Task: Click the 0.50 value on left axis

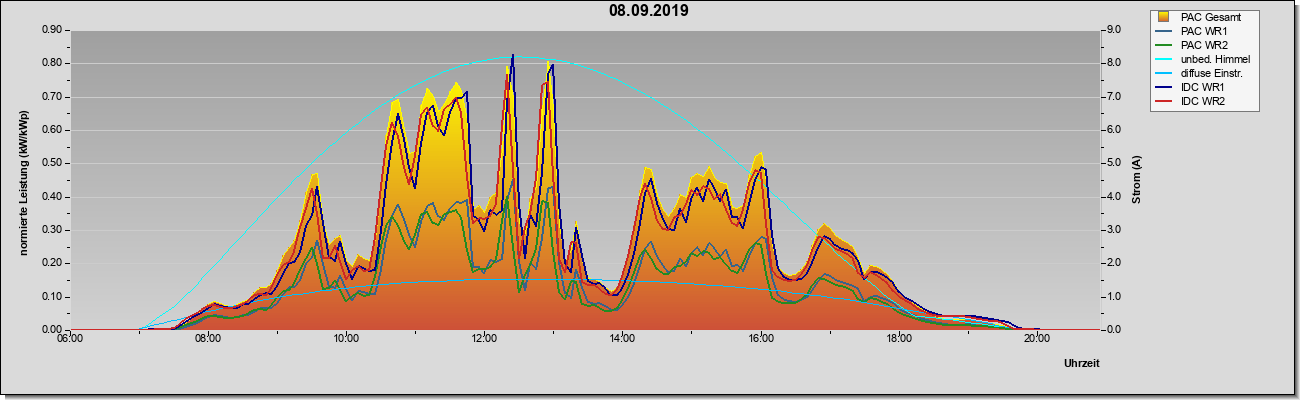Action: click(x=51, y=163)
